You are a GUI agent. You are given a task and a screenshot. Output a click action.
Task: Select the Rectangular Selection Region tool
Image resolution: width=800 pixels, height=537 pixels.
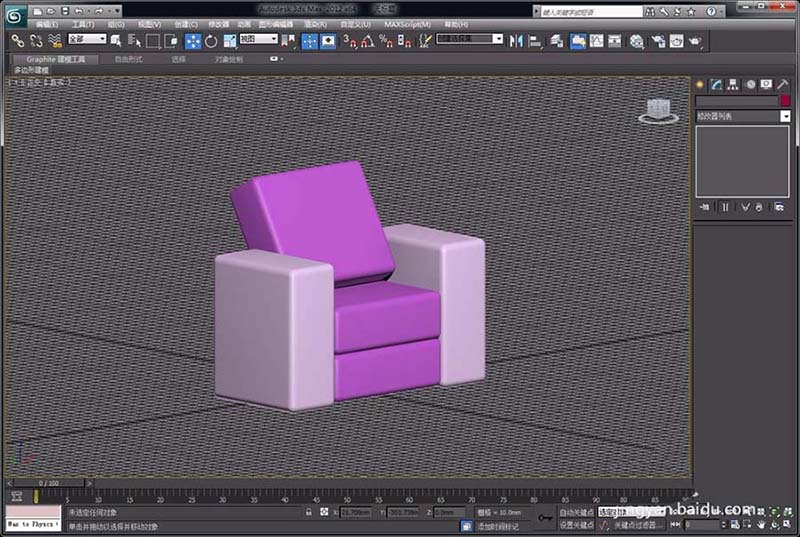click(153, 41)
